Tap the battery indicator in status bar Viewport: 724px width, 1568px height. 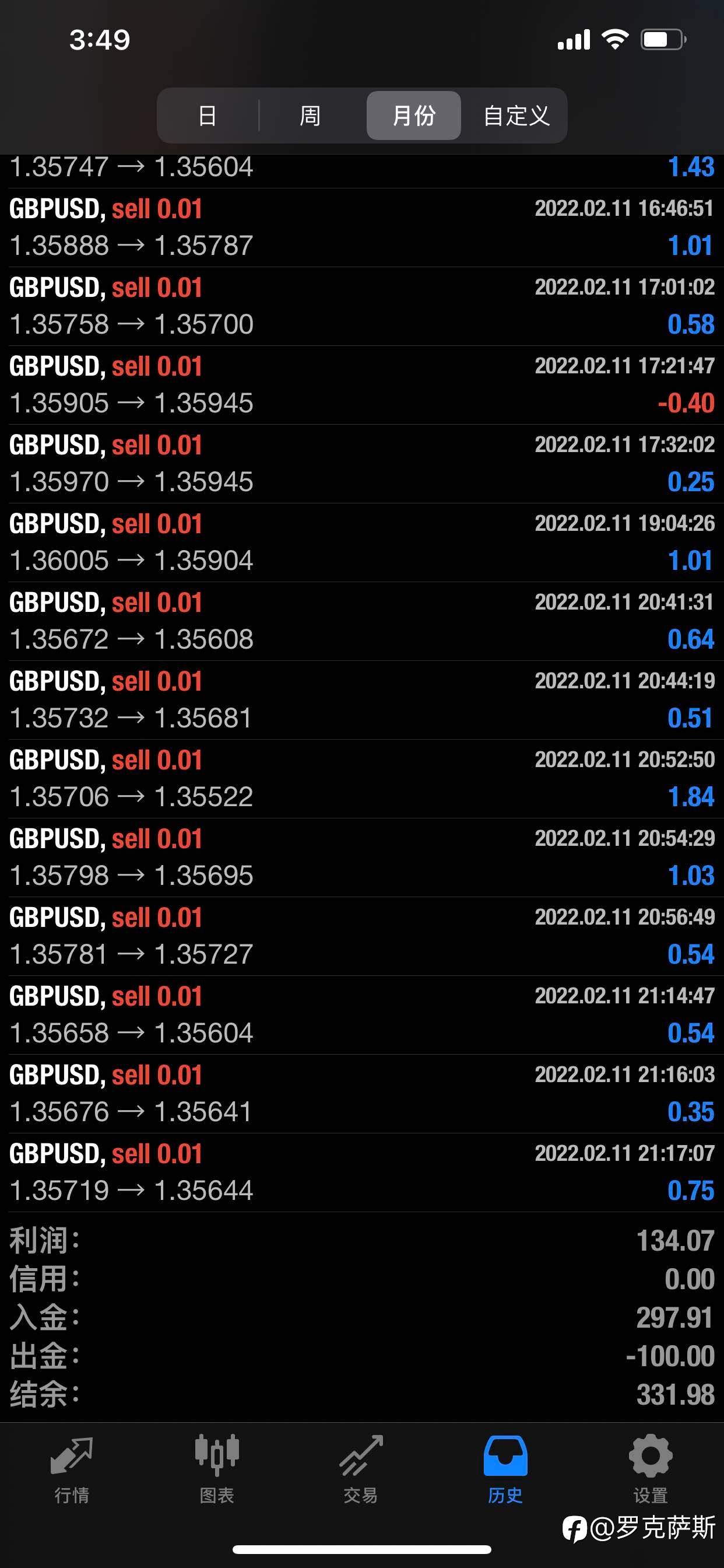[x=664, y=40]
